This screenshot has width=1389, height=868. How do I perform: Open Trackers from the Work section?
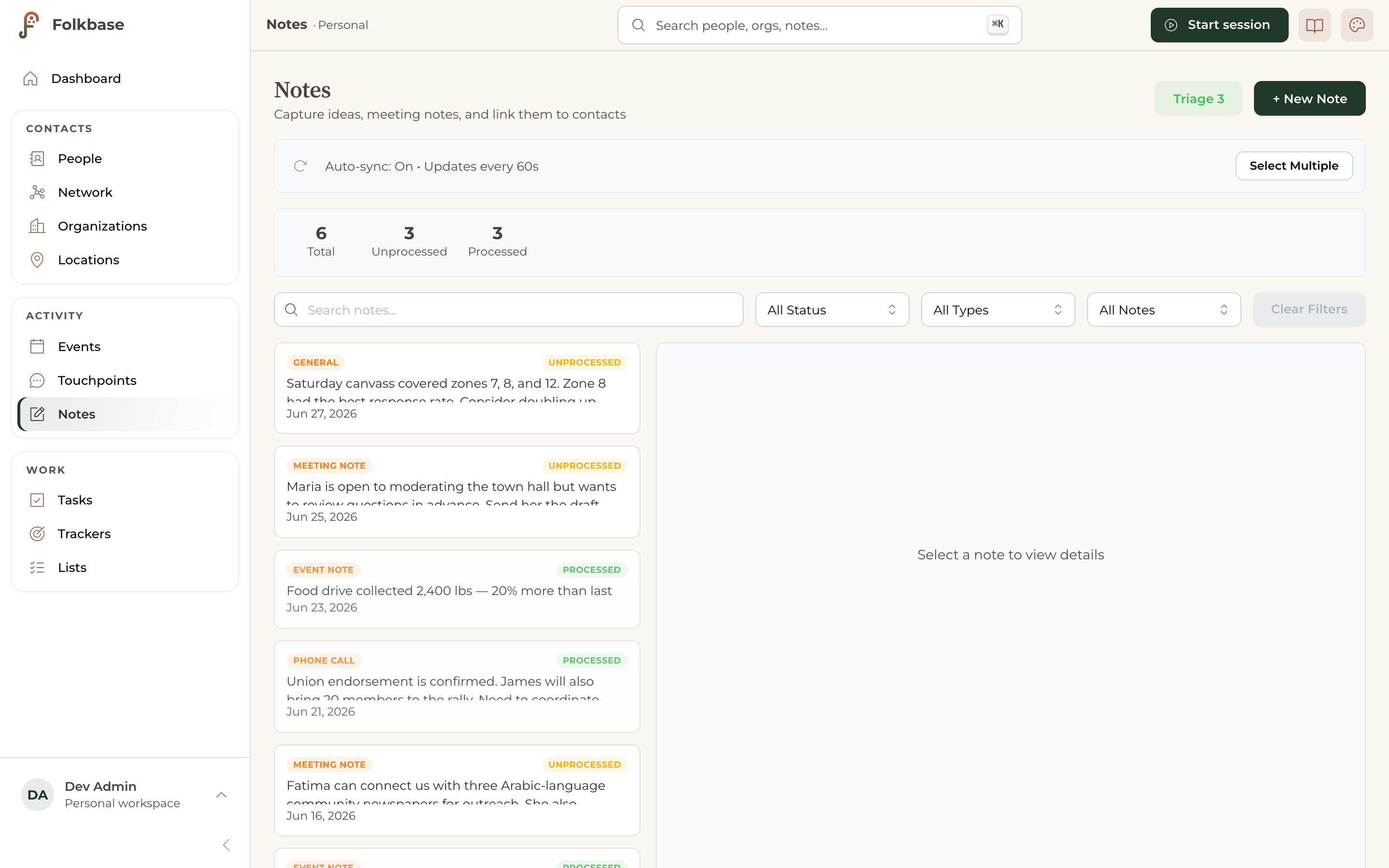(125, 534)
